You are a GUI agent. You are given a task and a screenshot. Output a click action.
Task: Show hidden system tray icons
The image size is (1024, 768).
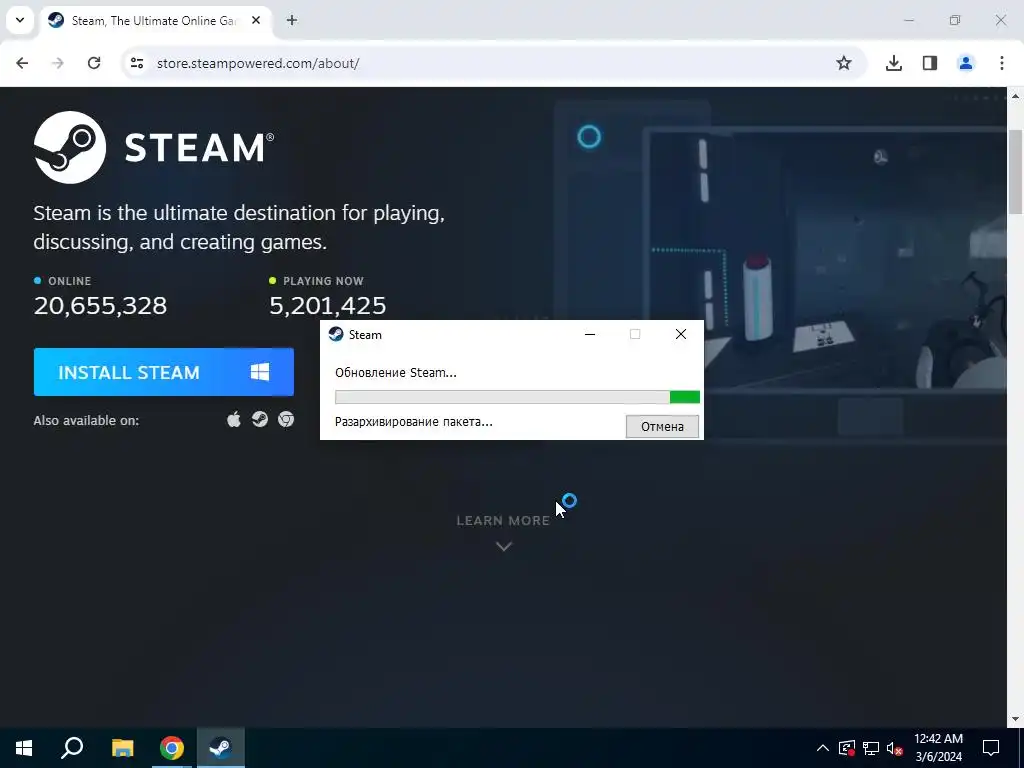tap(823, 748)
